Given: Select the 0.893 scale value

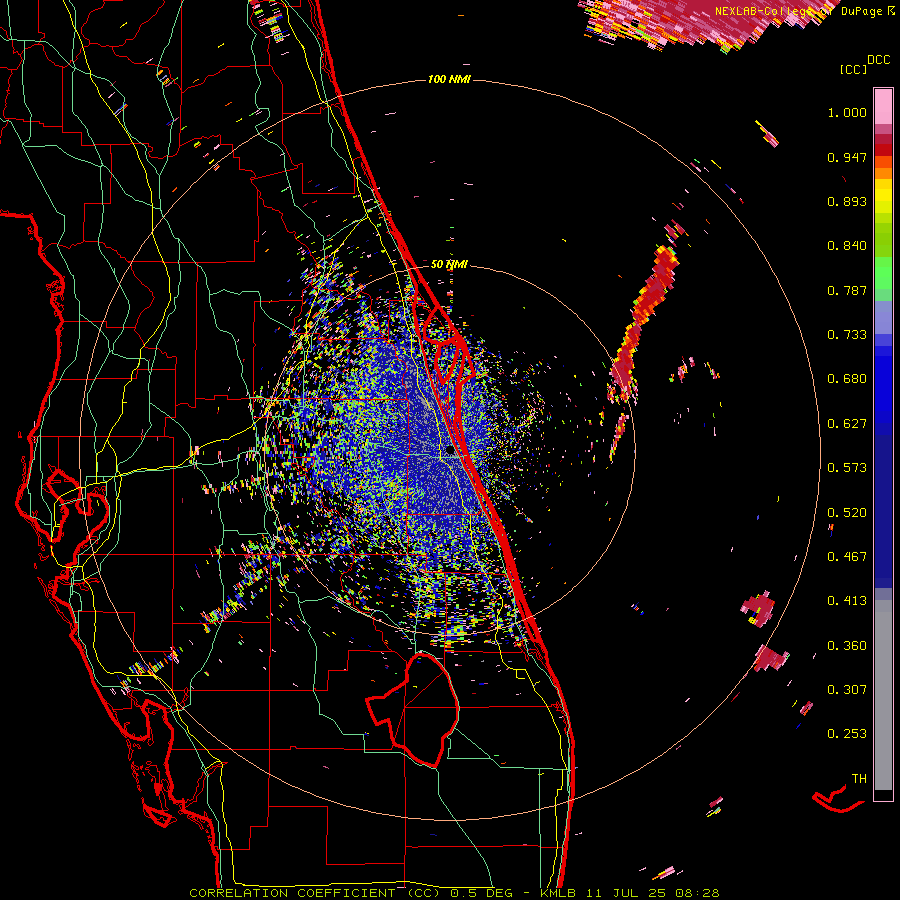Looking at the screenshot, I should coord(847,201).
